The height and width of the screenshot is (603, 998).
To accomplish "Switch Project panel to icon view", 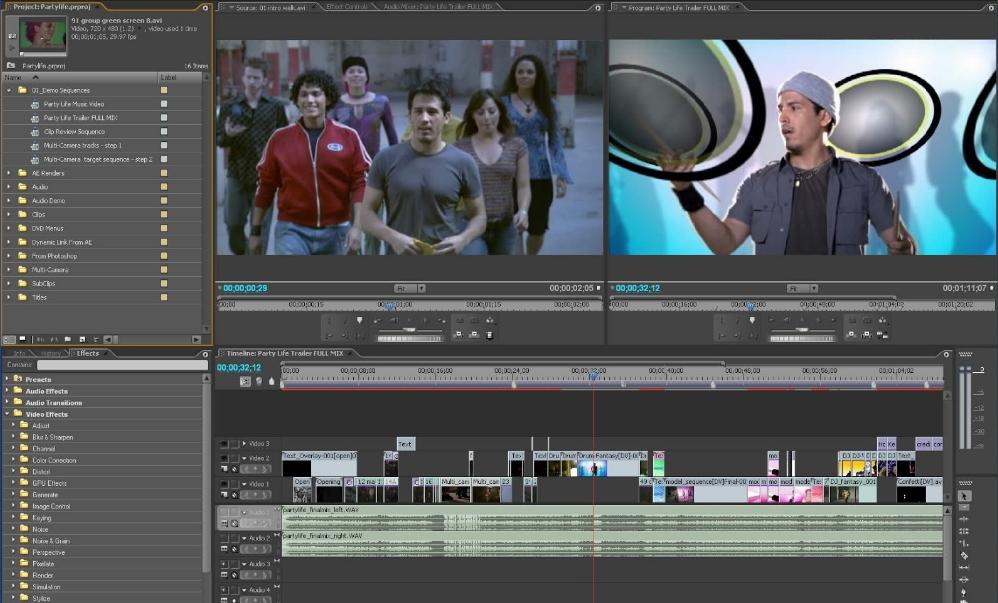I will 22,339.
